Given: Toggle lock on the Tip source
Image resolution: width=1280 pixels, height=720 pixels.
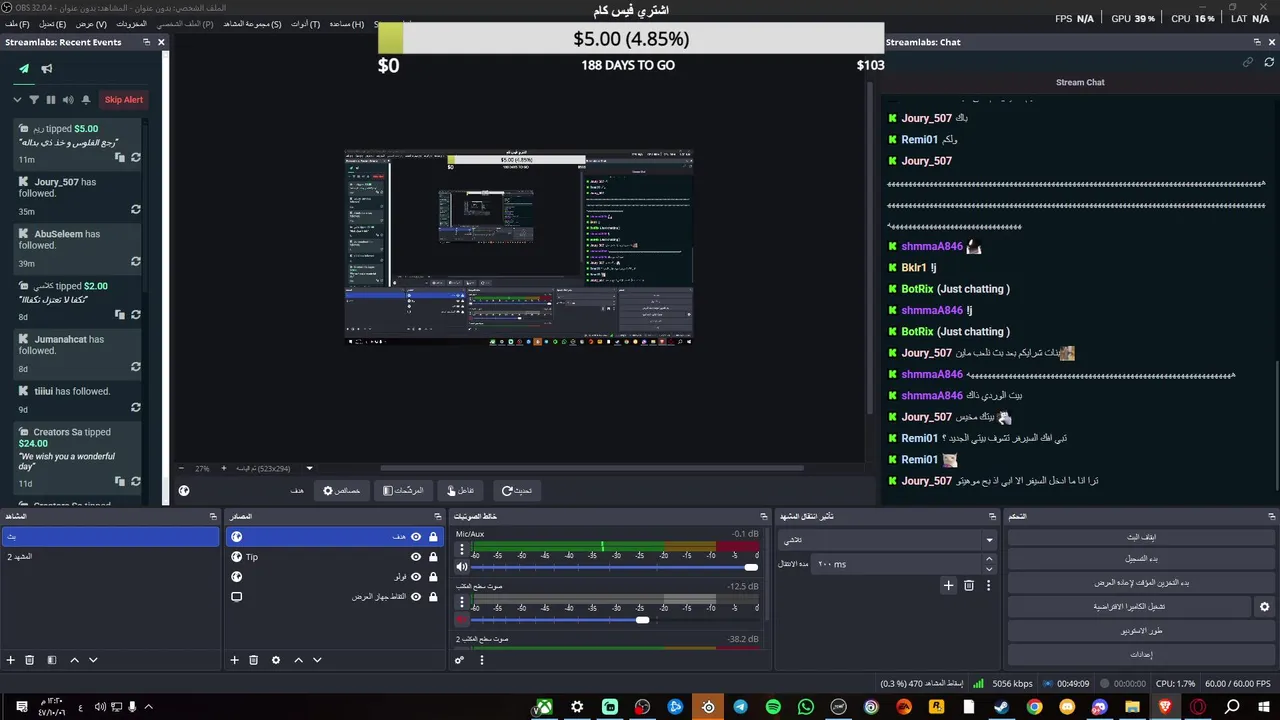Looking at the screenshot, I should pos(433,557).
